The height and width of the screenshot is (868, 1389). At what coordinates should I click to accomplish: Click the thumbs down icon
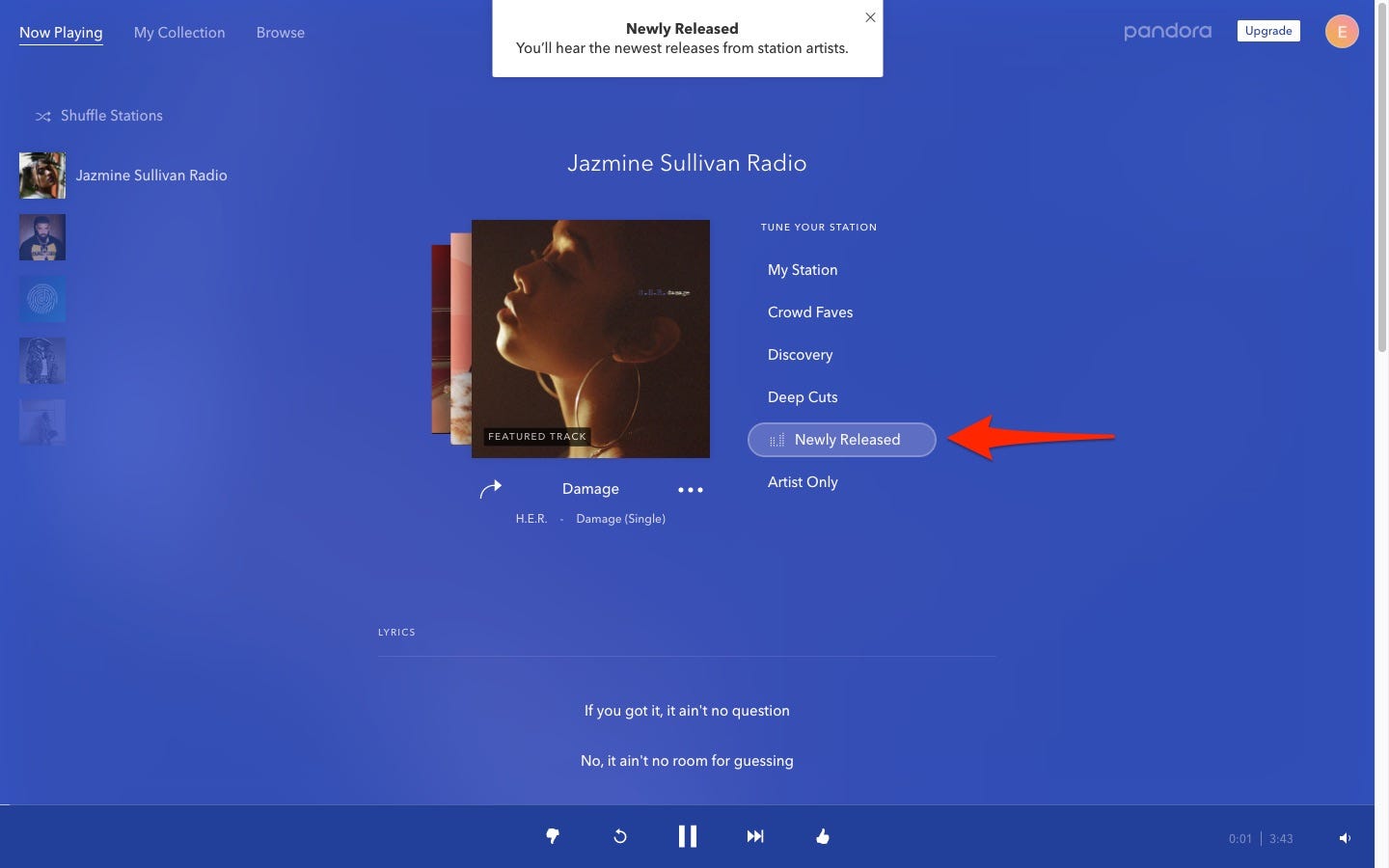click(x=553, y=836)
